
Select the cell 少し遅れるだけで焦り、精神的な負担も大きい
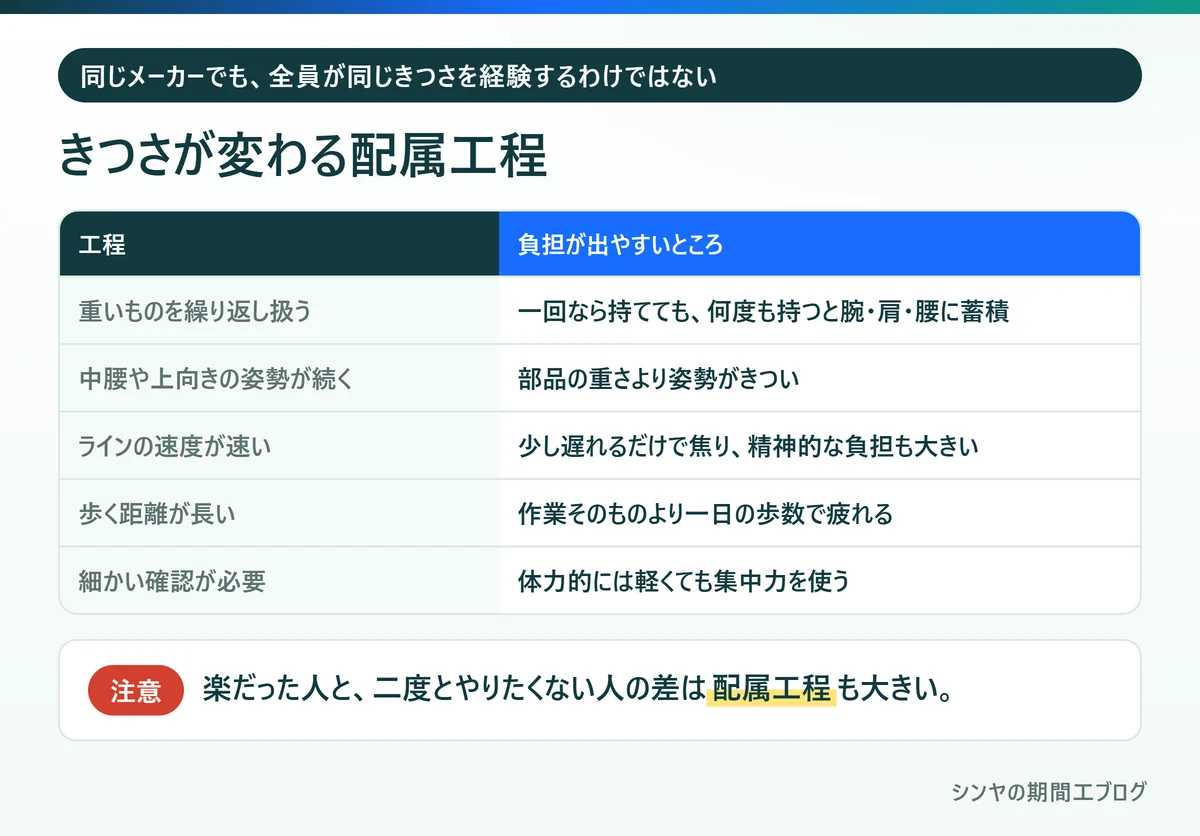(819, 446)
